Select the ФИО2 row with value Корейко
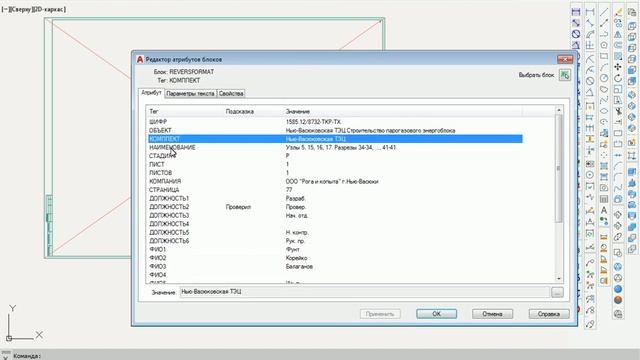 click(x=335, y=258)
